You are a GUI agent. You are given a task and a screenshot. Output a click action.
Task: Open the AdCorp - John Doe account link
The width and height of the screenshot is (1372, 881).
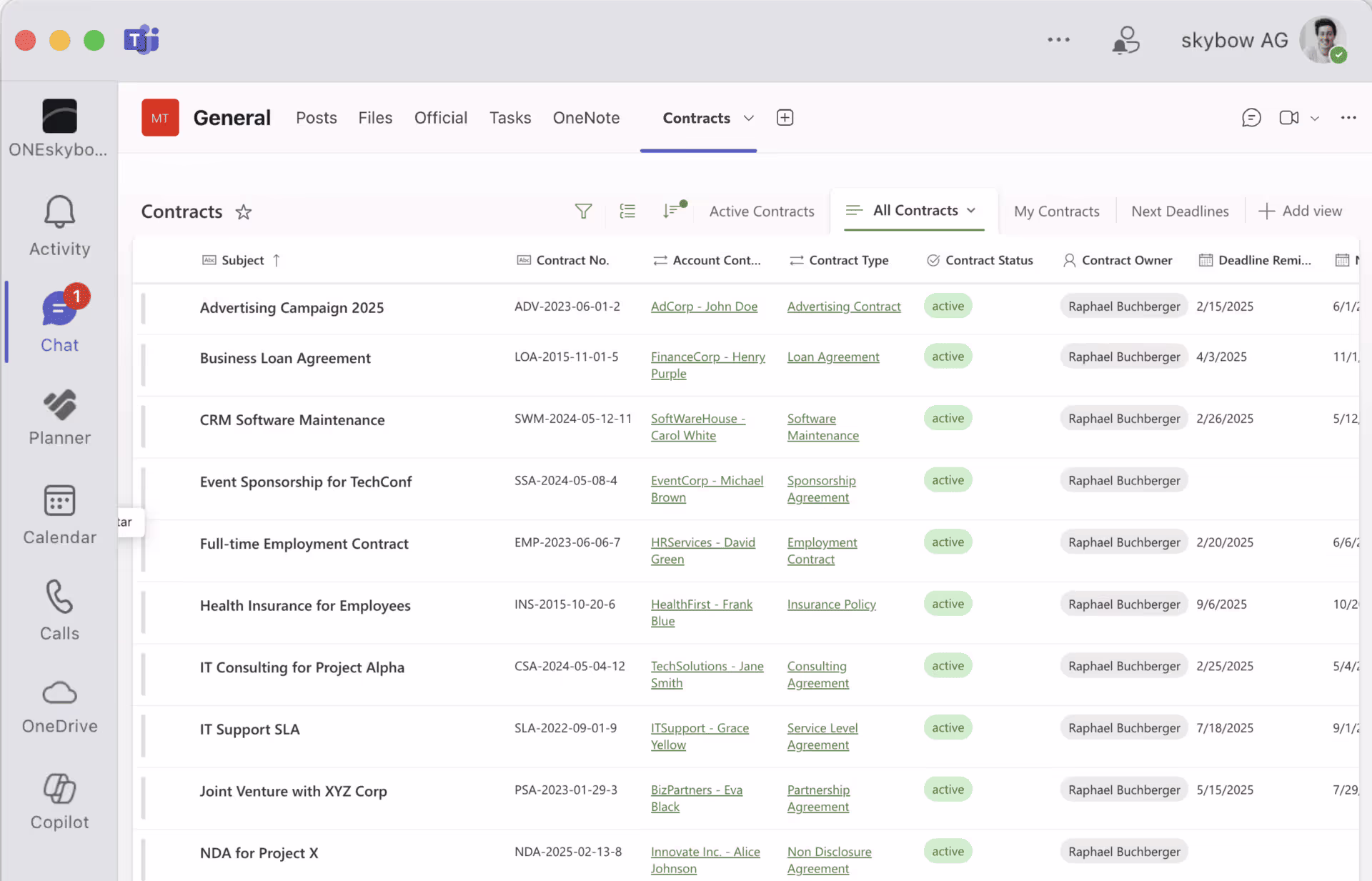pyautogui.click(x=704, y=307)
